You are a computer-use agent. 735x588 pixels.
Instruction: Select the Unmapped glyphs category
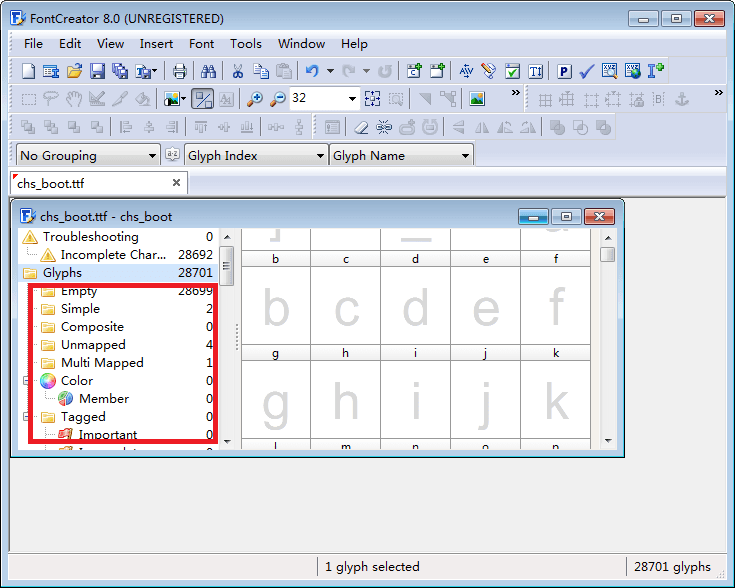pos(92,345)
